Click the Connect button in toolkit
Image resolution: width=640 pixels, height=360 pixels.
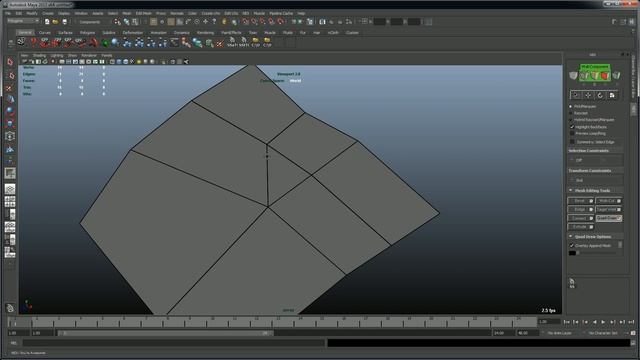coord(581,218)
